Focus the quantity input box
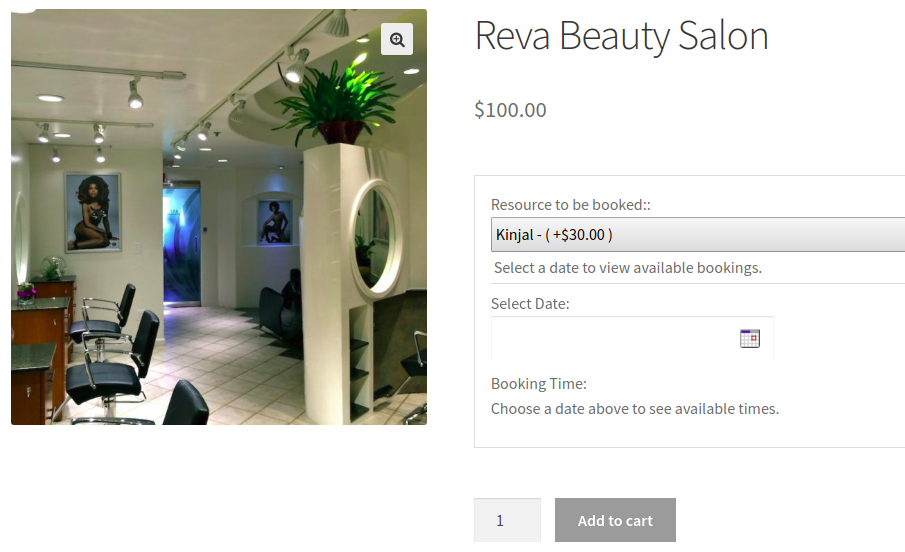The height and width of the screenshot is (552, 905). coord(507,520)
